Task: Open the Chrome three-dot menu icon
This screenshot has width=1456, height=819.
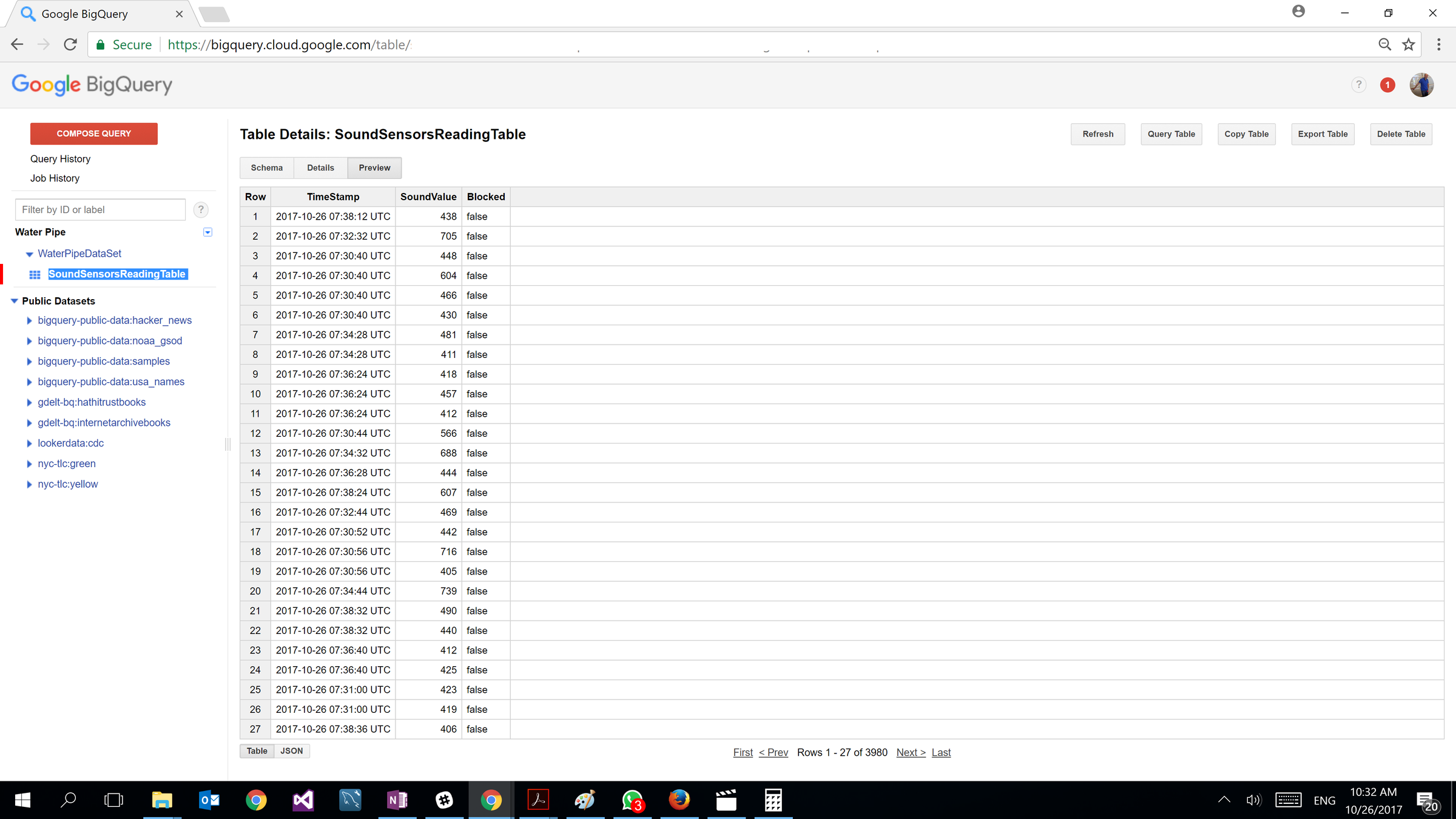Action: [1438, 44]
